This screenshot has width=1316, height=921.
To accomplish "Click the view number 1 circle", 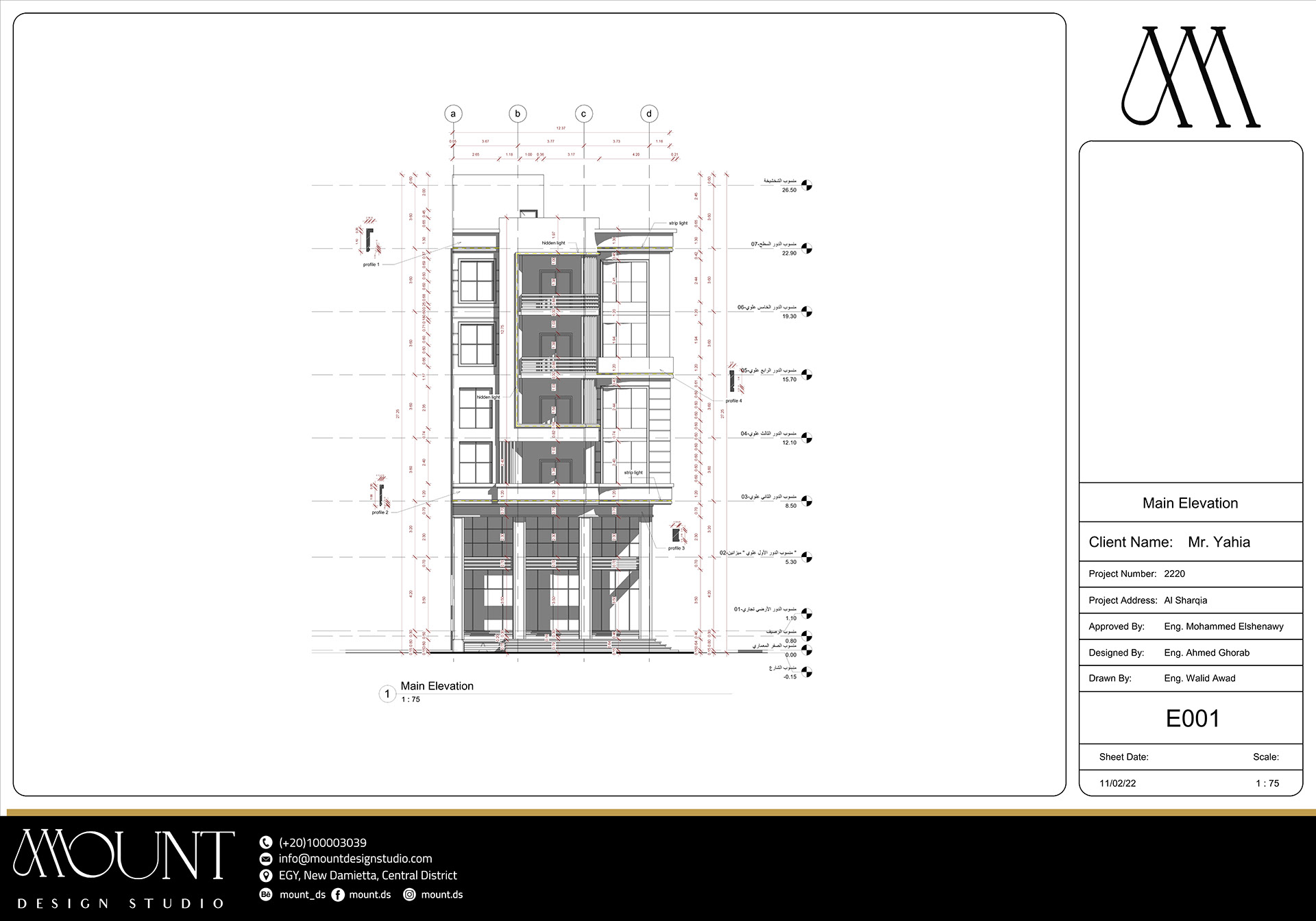I will (x=387, y=694).
